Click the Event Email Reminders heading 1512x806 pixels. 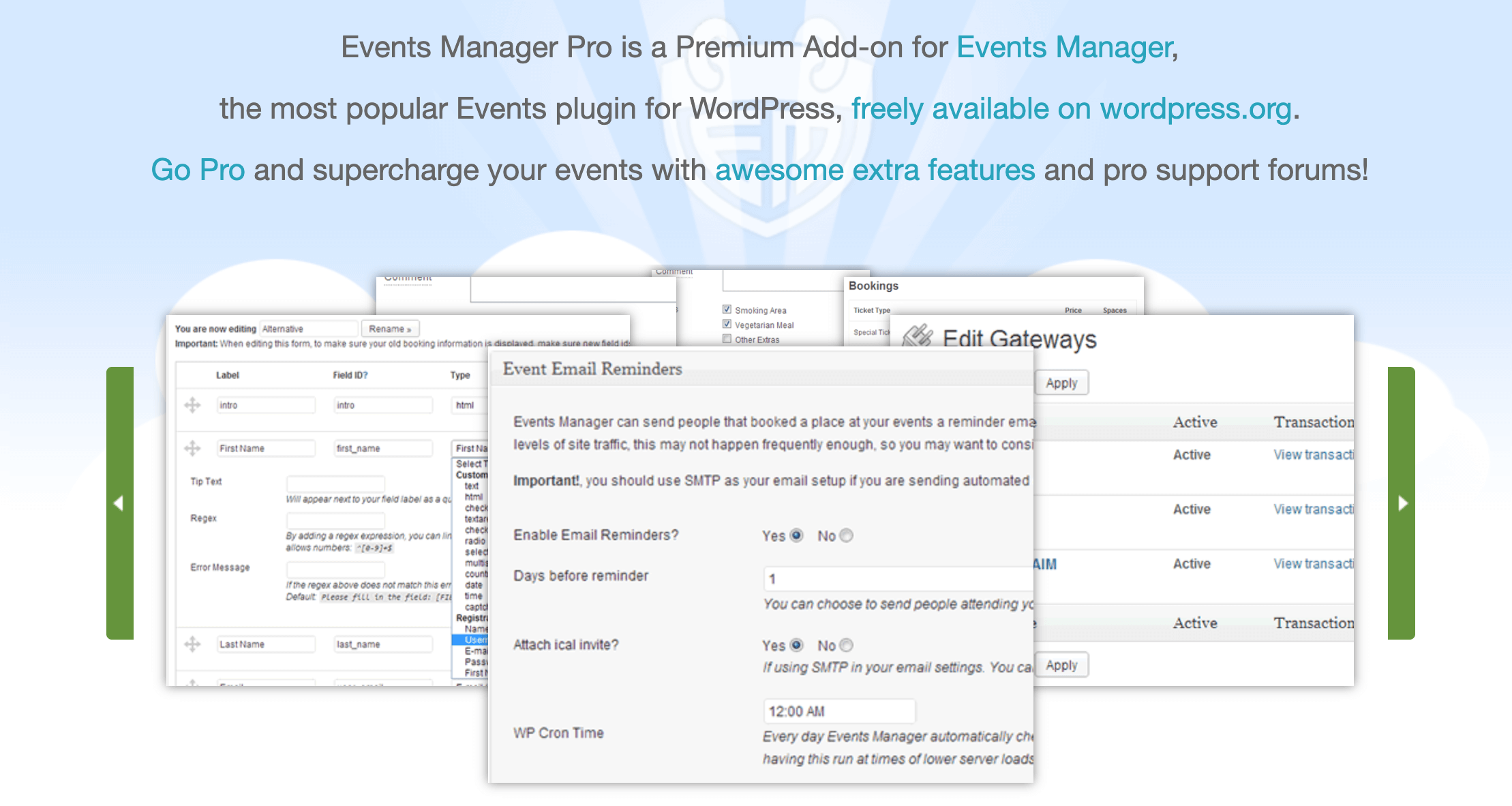(x=592, y=369)
